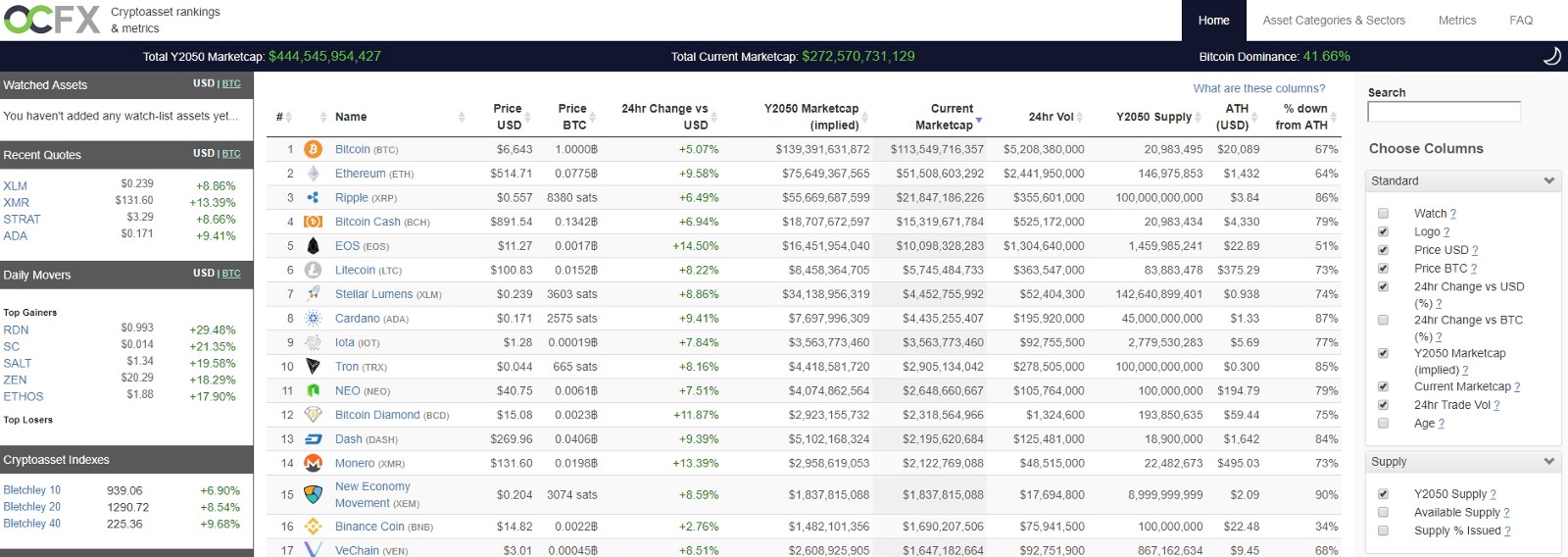
Task: Open the Asset Categories & Sectors tab
Action: click(x=1333, y=20)
